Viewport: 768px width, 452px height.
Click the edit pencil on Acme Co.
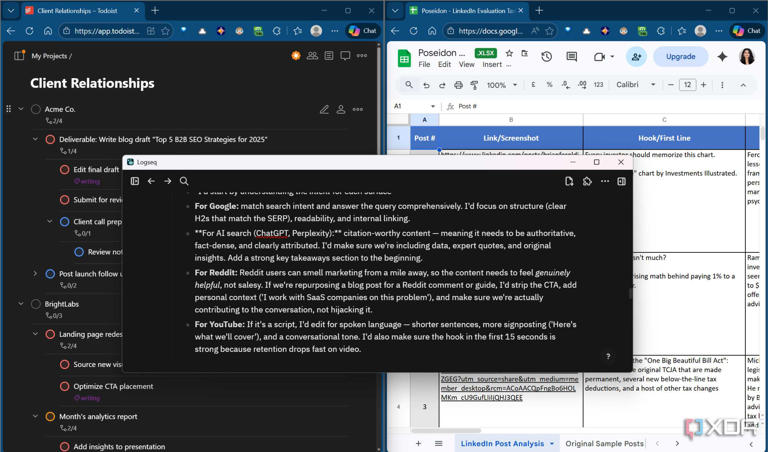coord(324,109)
